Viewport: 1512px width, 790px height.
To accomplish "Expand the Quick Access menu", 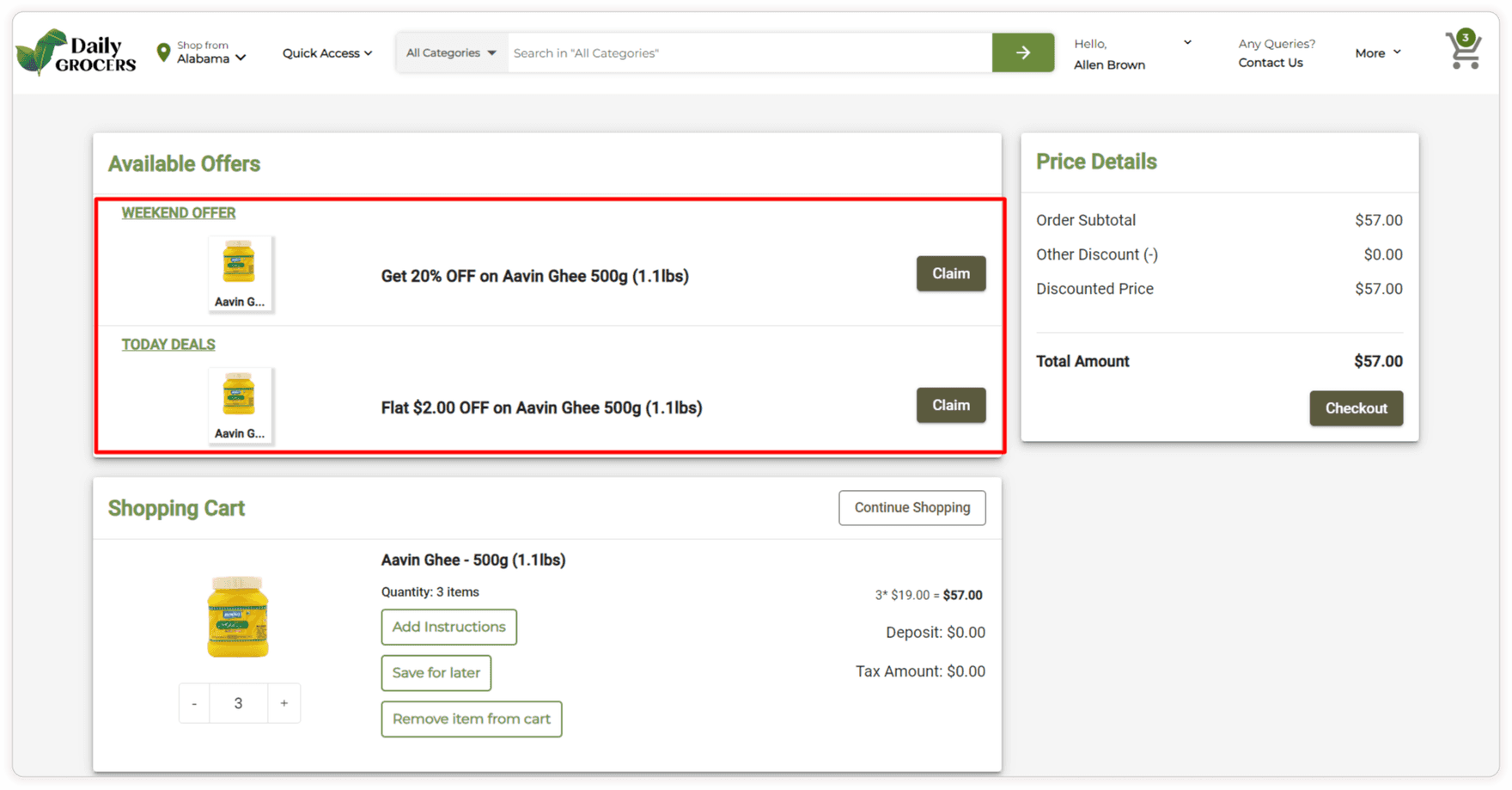I will [327, 53].
